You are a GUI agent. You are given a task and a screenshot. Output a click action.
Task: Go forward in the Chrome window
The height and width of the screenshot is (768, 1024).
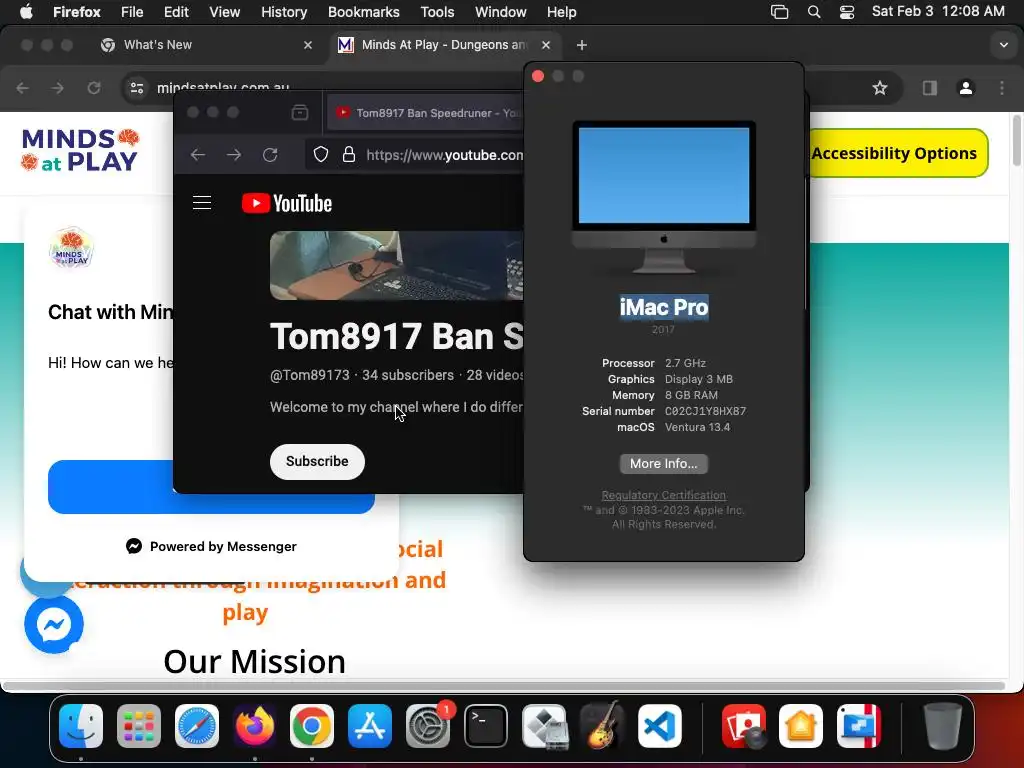click(58, 88)
